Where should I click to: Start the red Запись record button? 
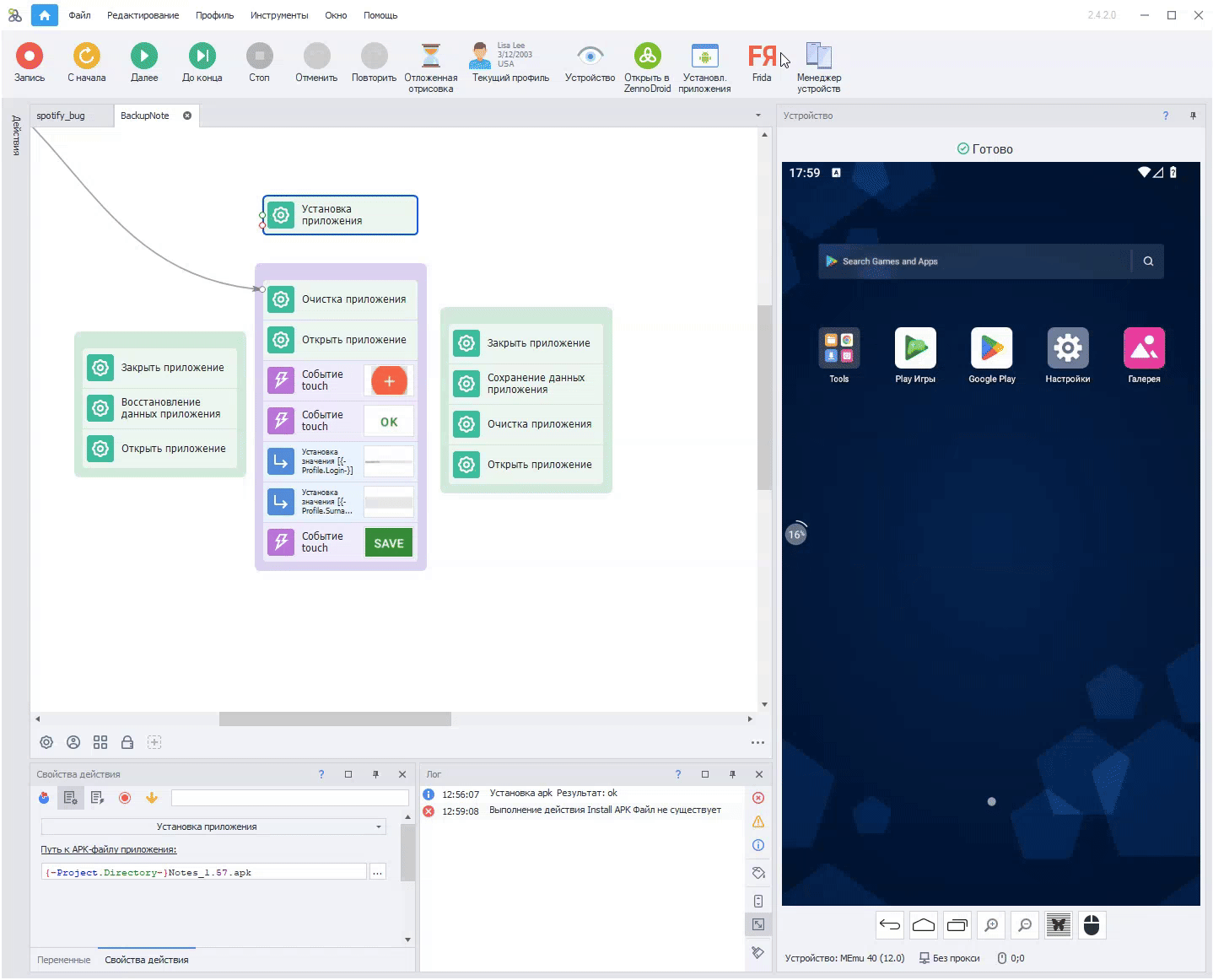tap(30, 57)
